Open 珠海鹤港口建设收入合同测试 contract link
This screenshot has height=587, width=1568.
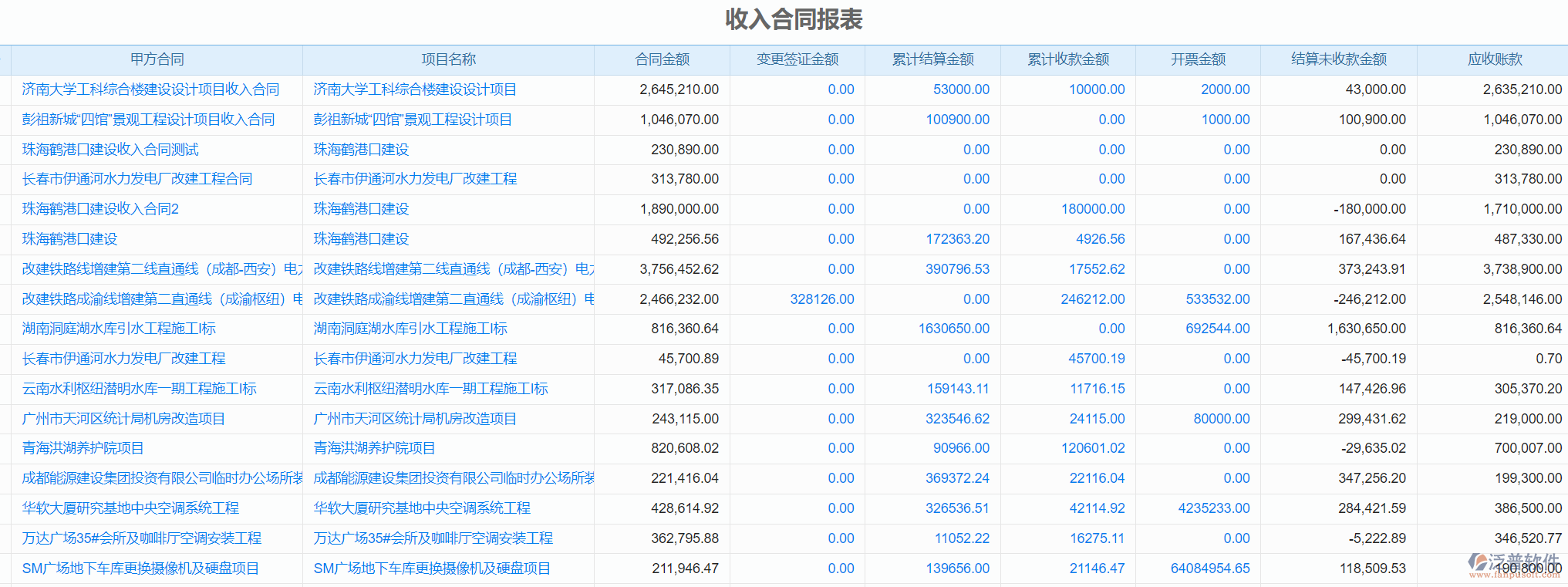pos(110,150)
